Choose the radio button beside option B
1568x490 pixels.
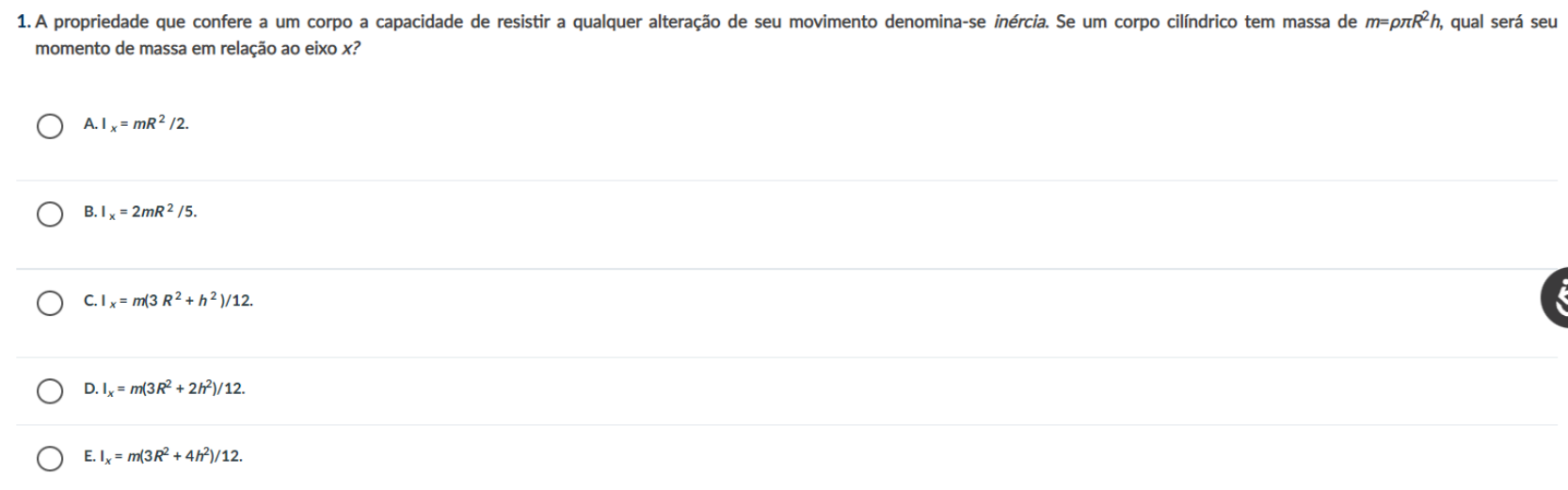50,214
